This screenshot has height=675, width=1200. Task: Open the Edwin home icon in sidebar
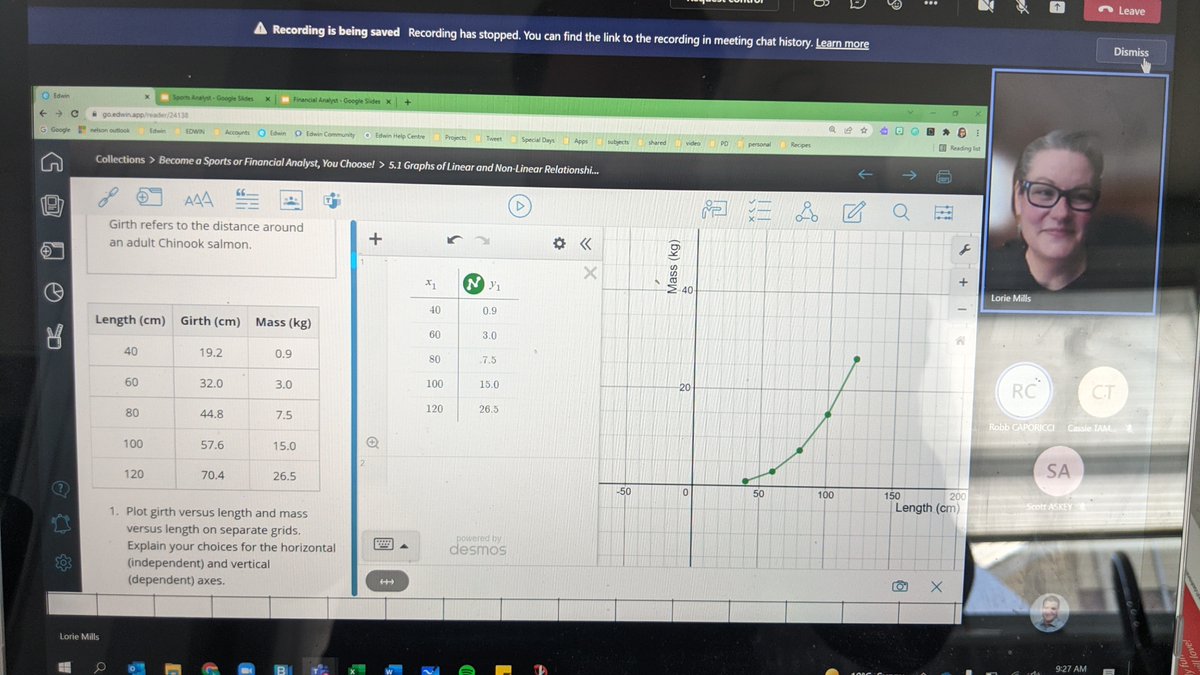point(52,162)
